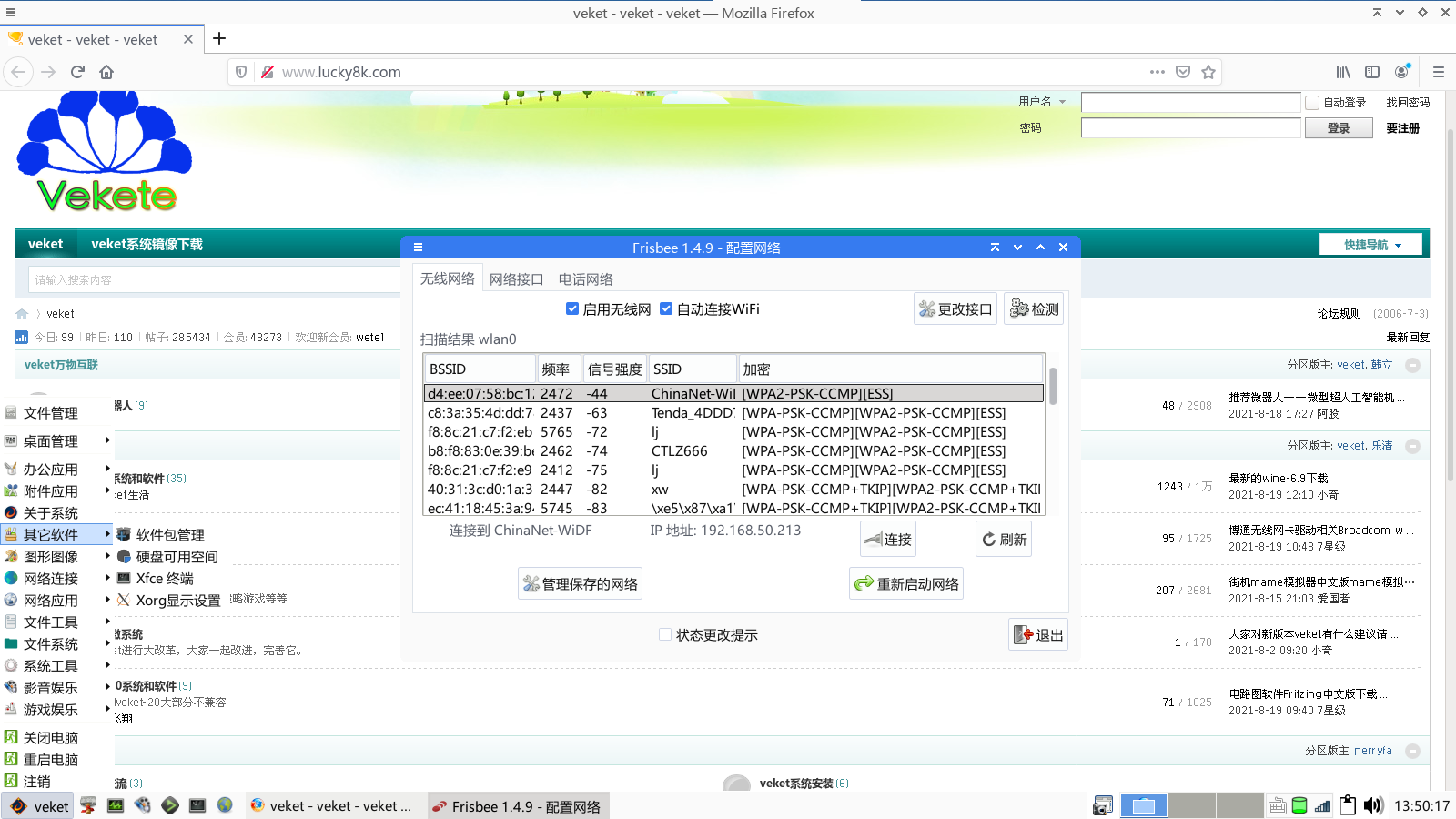Sort by the 信号强度 column header
1456x819 pixels.
tap(614, 369)
